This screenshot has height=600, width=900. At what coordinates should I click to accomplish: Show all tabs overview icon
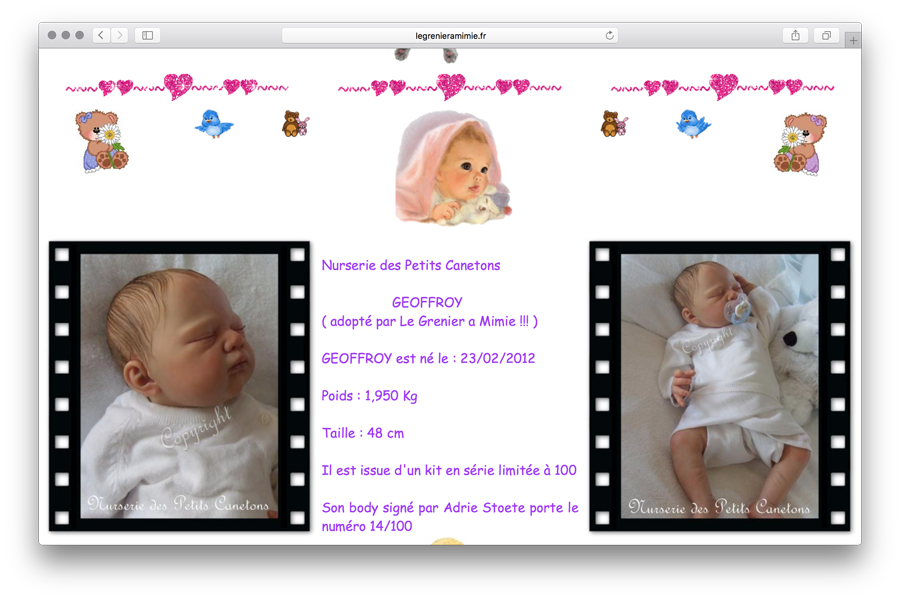[x=826, y=35]
